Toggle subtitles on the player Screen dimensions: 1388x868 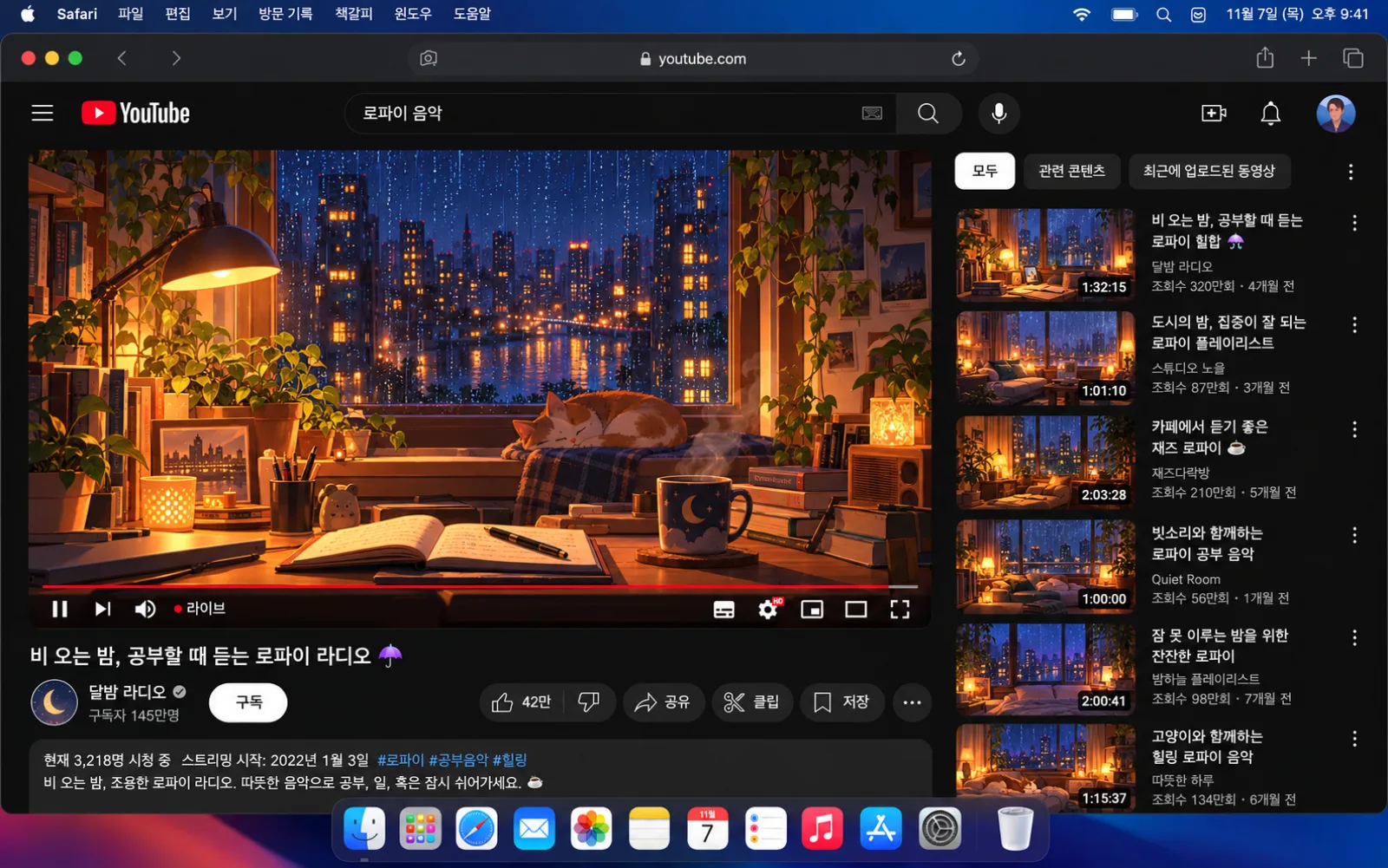click(723, 610)
